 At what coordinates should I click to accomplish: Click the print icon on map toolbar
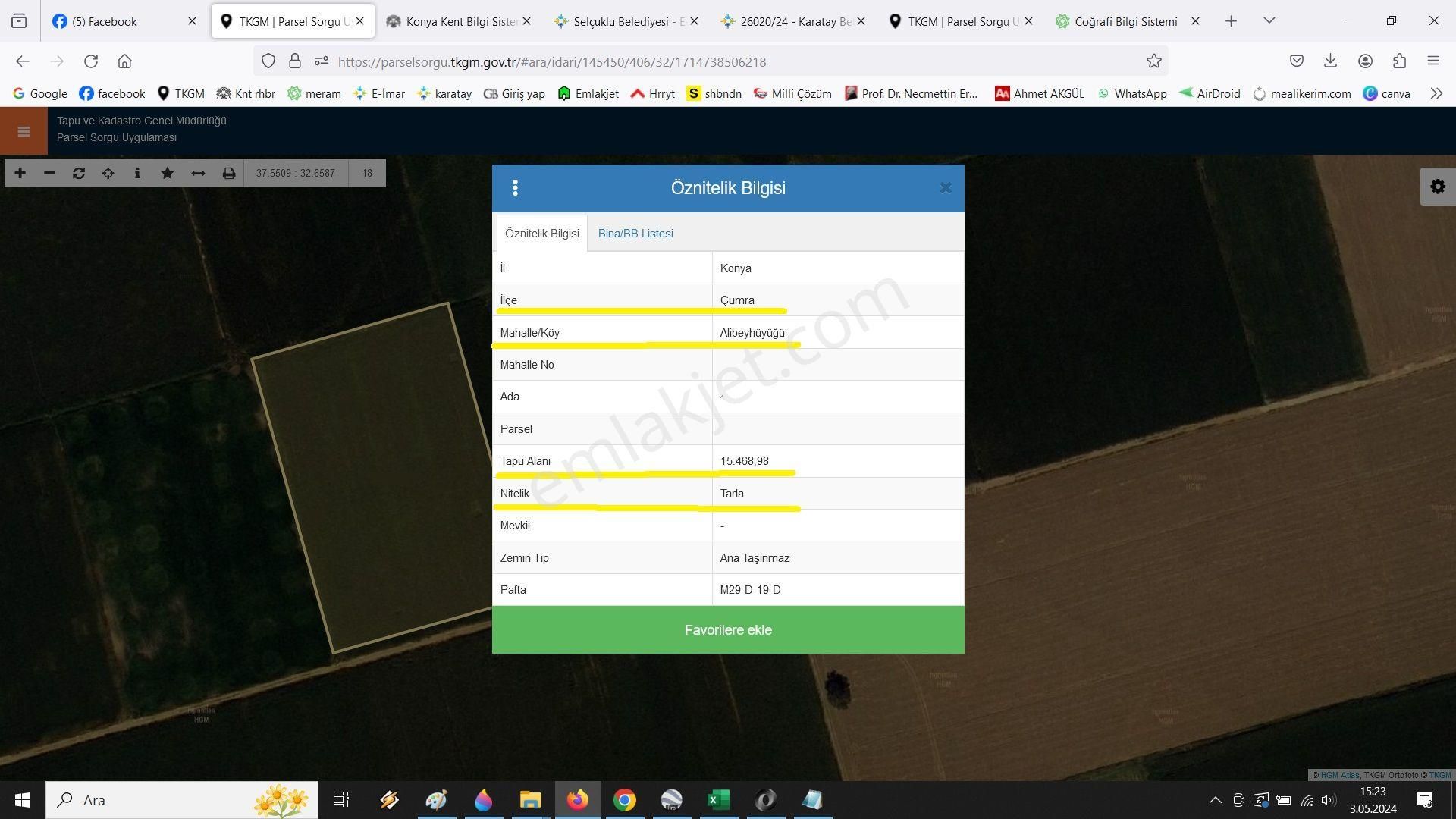coord(228,174)
